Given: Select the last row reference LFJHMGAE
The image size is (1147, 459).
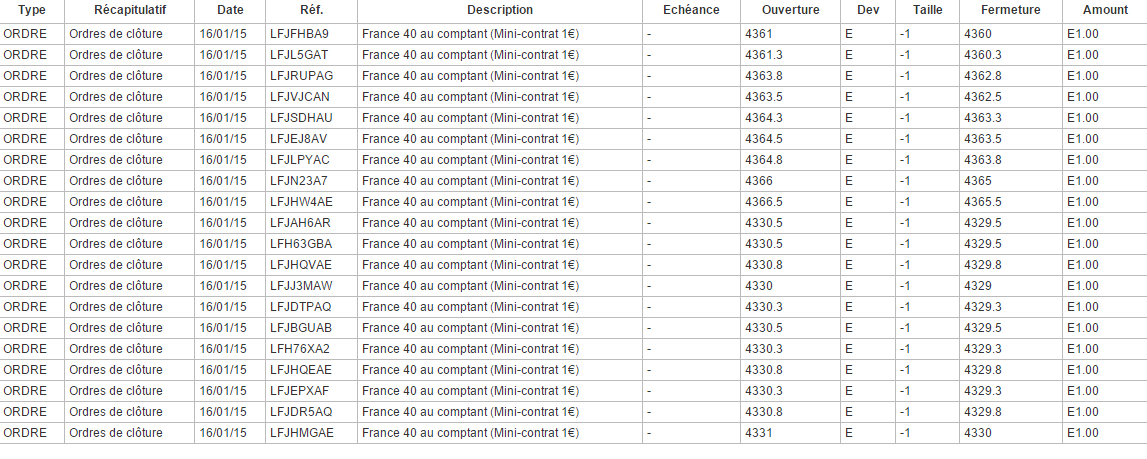Looking at the screenshot, I should point(301,433).
